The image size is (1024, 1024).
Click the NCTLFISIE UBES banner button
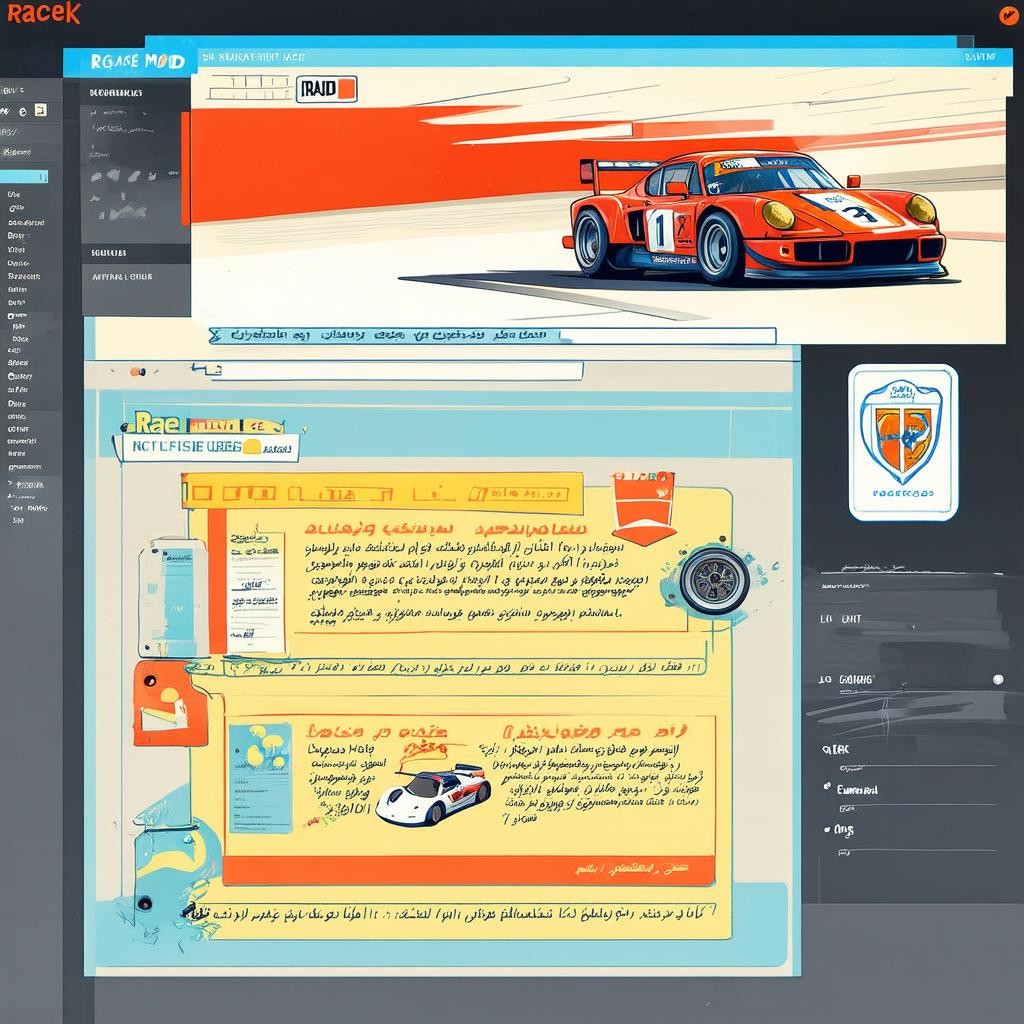pos(208,447)
